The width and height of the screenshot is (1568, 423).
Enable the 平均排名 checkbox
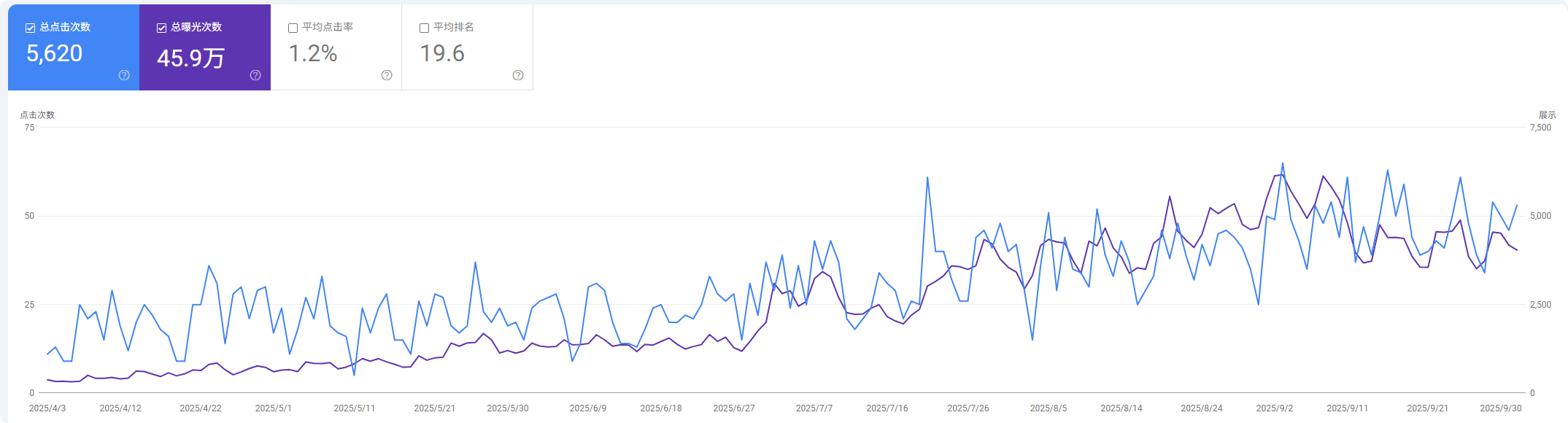click(424, 28)
